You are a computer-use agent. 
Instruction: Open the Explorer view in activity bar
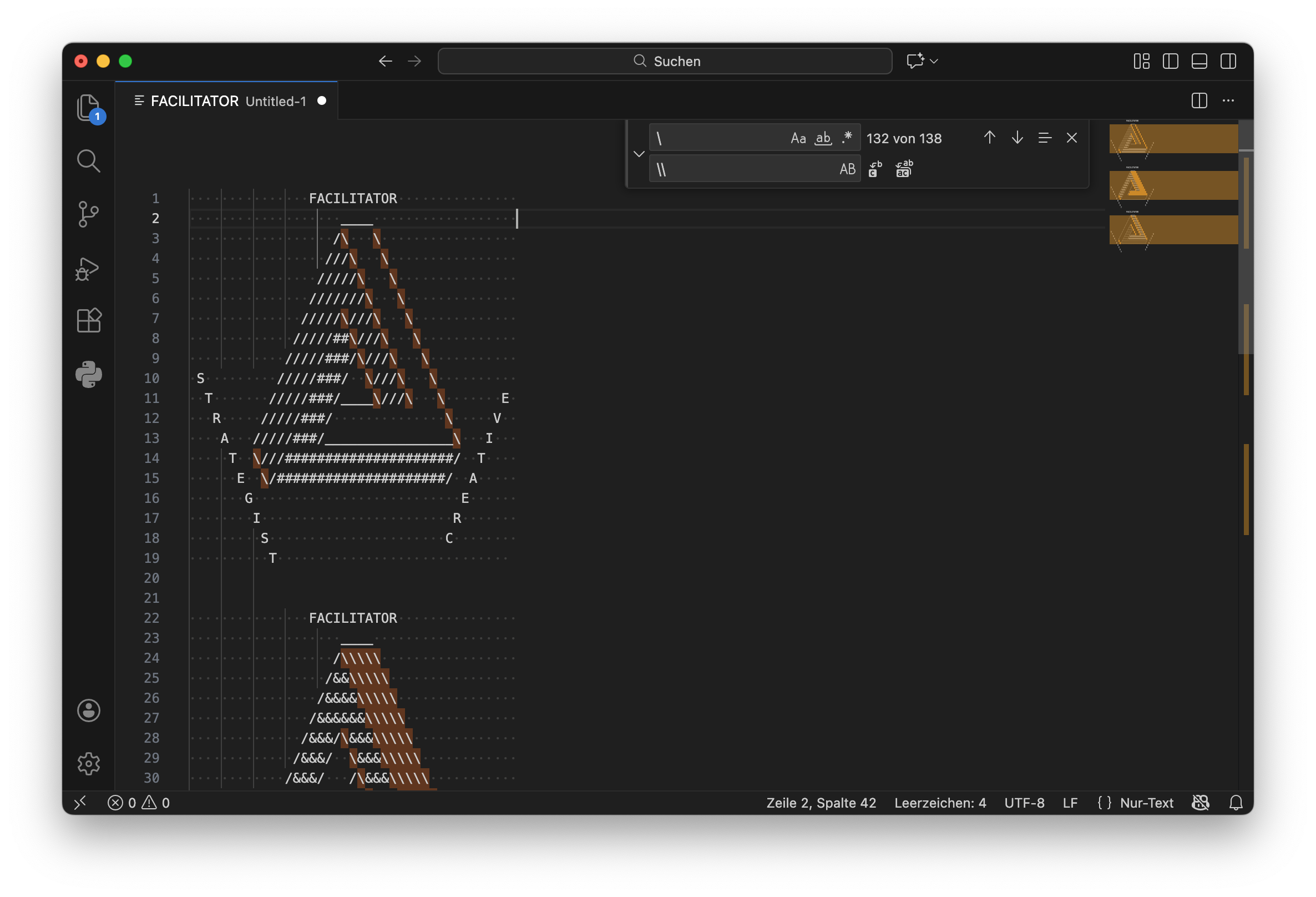(88, 108)
